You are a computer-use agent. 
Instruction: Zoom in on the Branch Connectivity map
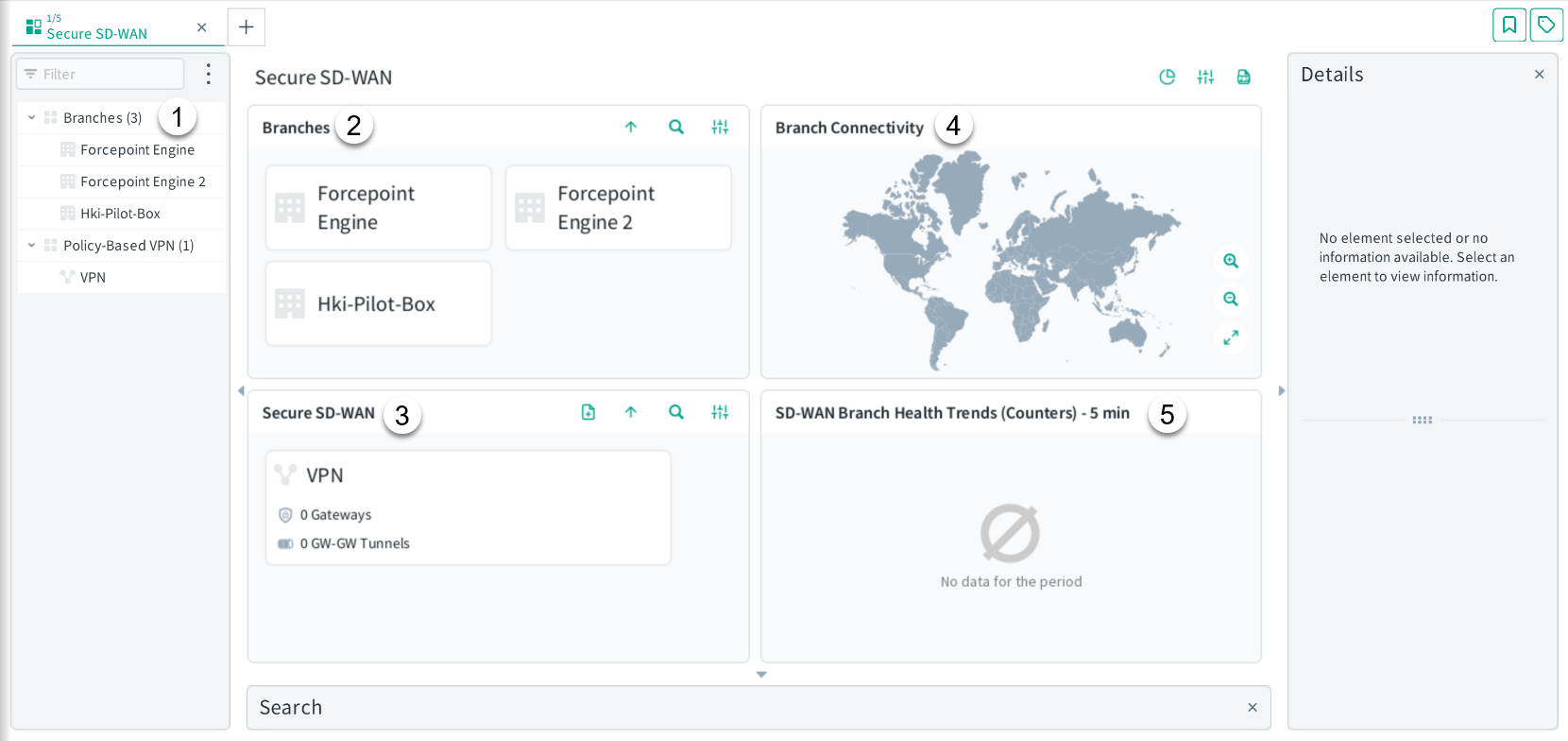(x=1231, y=261)
